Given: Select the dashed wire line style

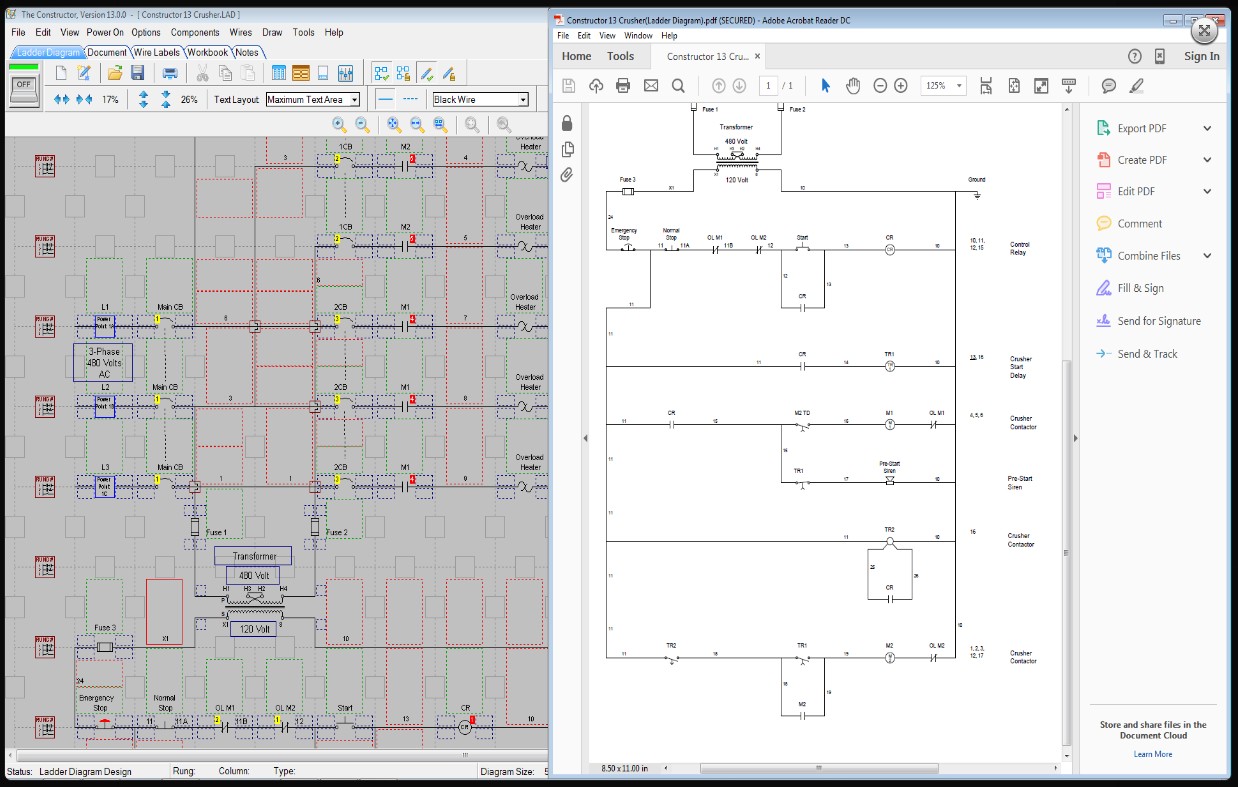Looking at the screenshot, I should 410,99.
